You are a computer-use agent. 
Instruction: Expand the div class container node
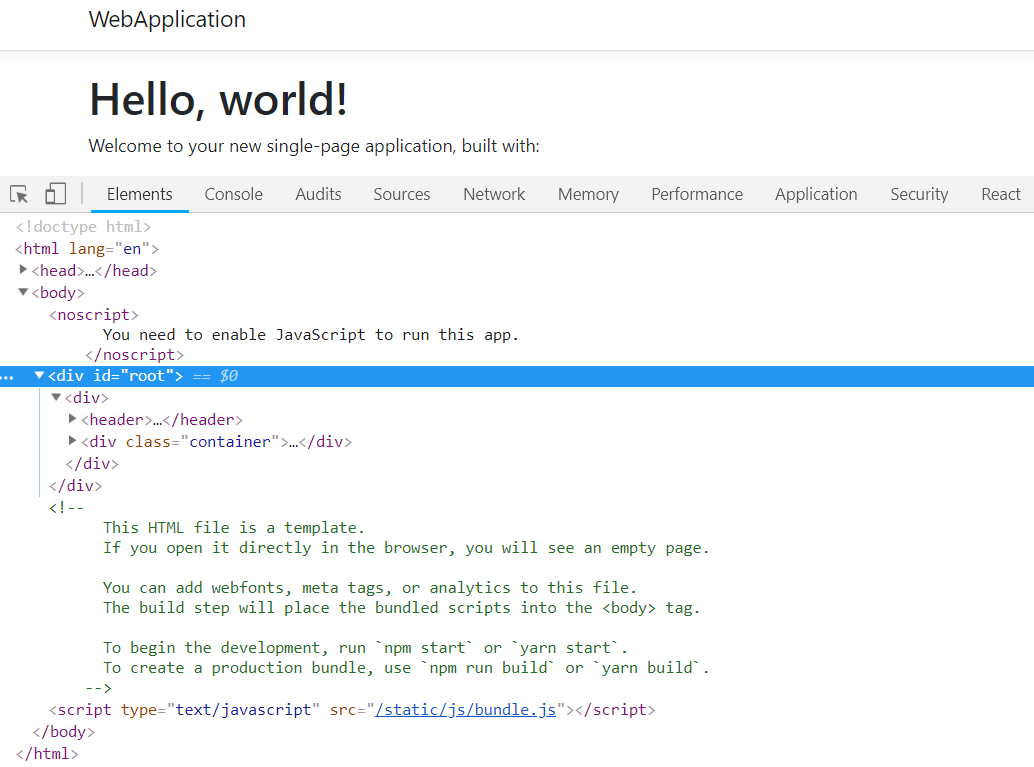coord(73,441)
